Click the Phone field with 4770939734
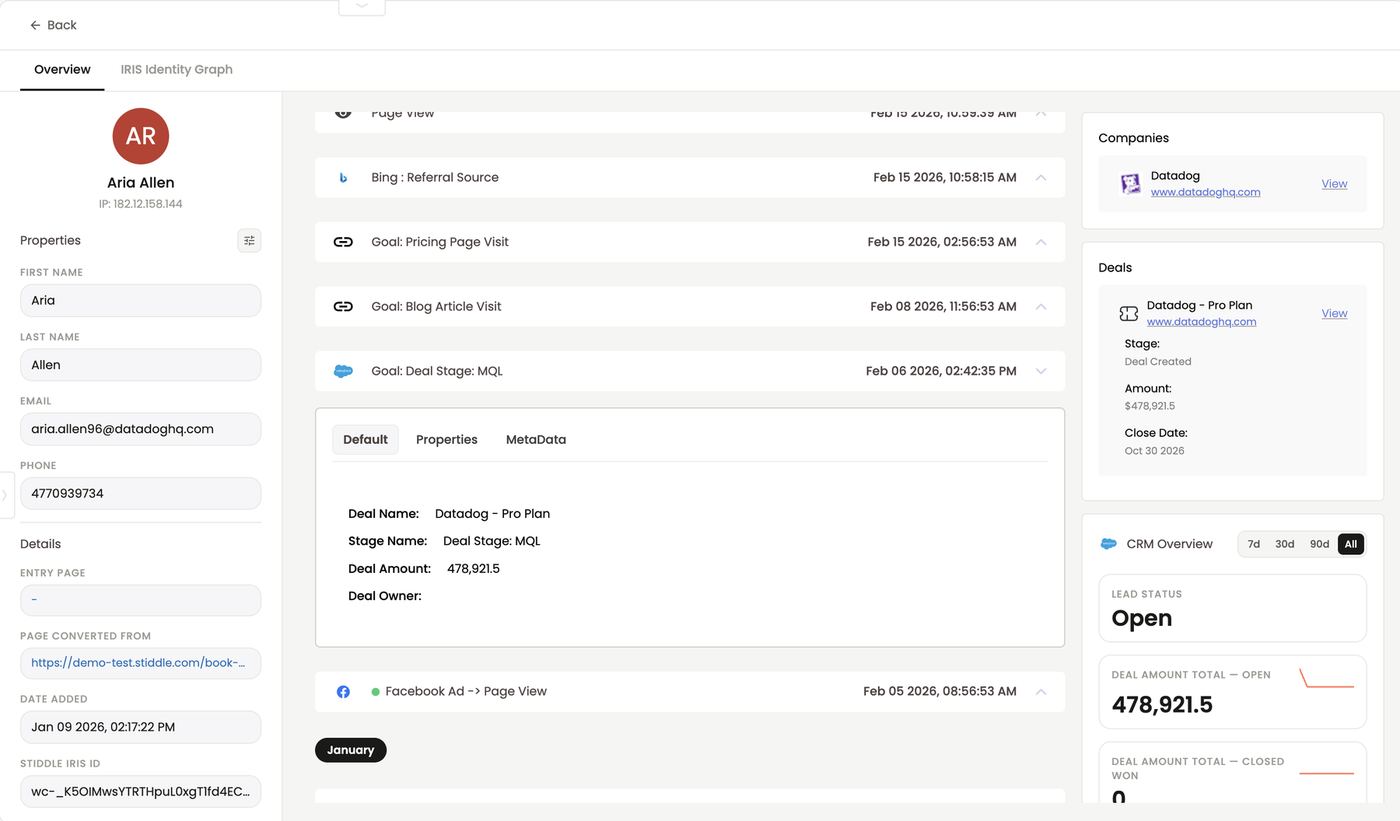 pyautogui.click(x=141, y=494)
